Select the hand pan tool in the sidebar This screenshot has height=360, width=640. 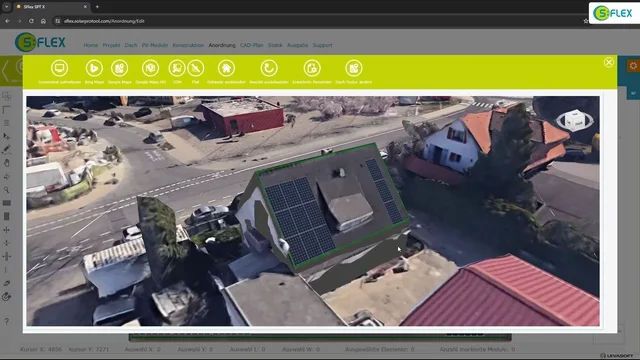click(x=6, y=163)
